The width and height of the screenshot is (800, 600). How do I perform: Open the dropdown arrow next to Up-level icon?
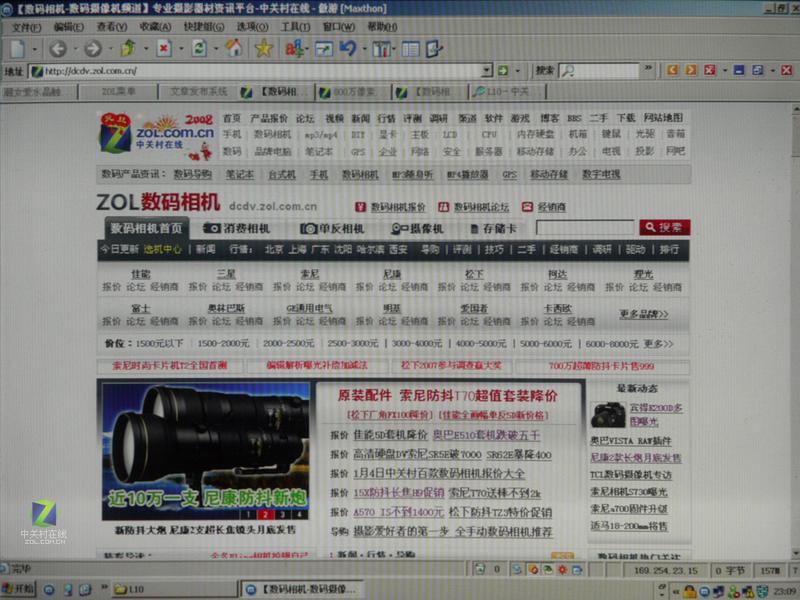(146, 49)
